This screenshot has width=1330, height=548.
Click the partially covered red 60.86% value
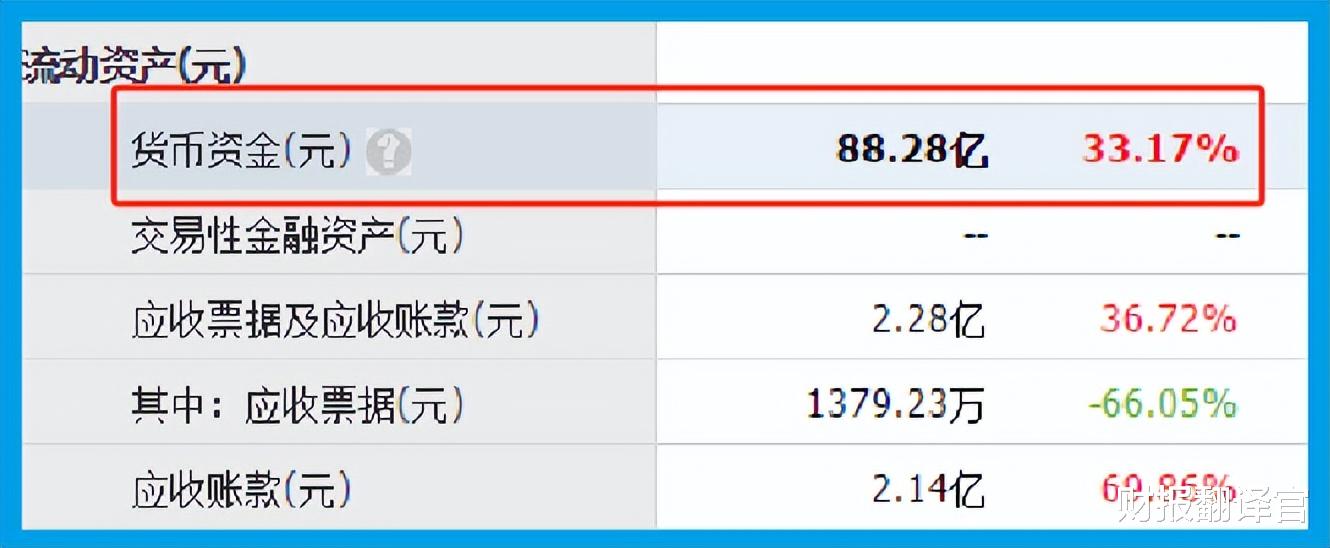coord(1168,488)
